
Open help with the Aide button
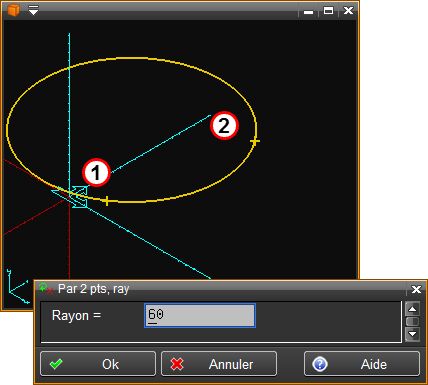[362, 364]
